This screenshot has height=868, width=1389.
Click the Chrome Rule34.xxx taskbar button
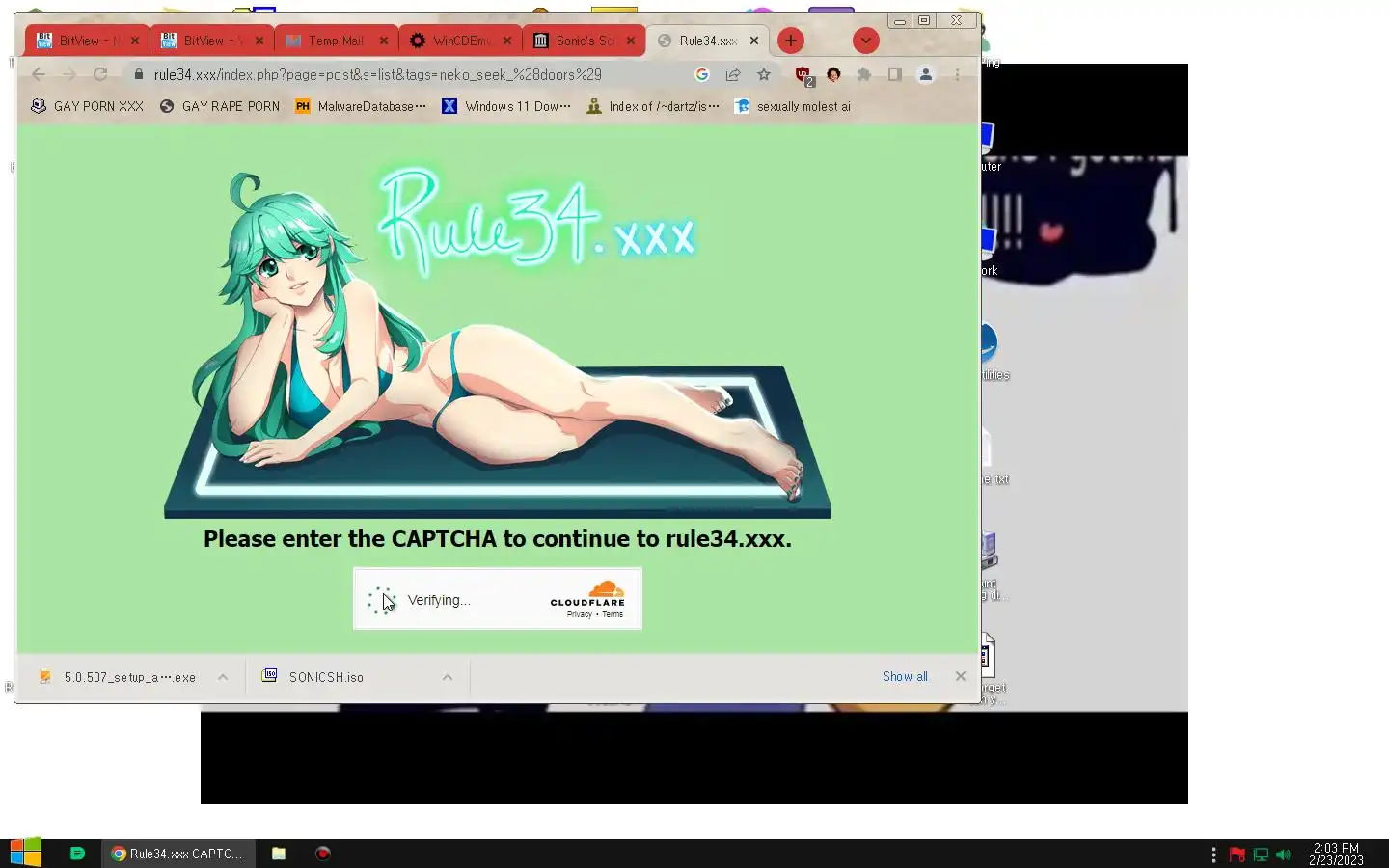[178, 854]
